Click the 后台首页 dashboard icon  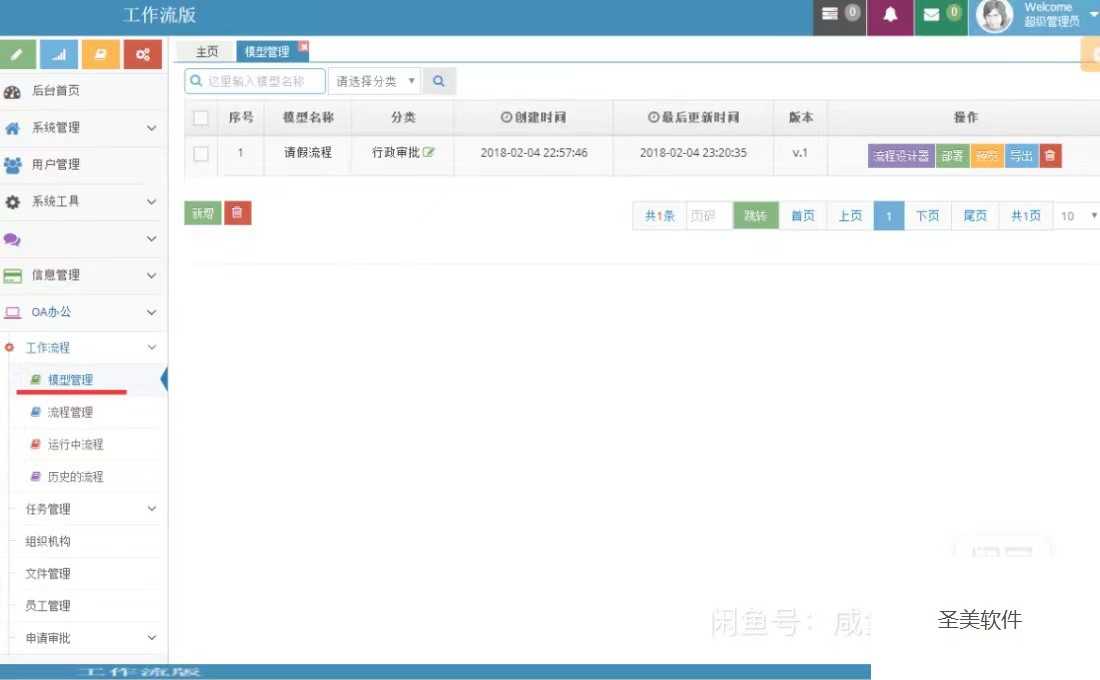coord(12,91)
